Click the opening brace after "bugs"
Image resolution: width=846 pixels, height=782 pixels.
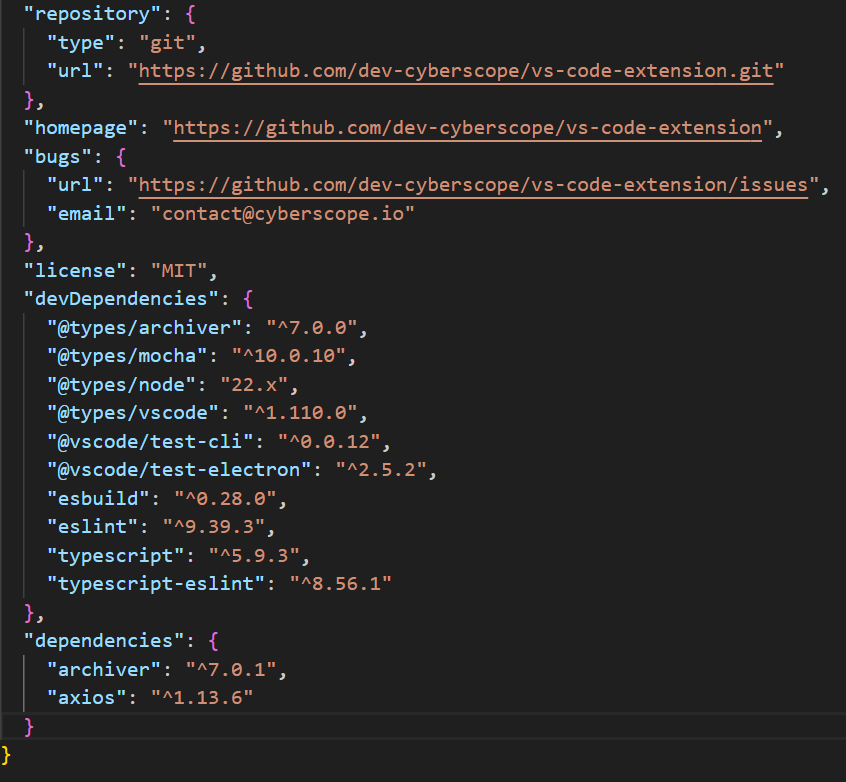[121, 157]
